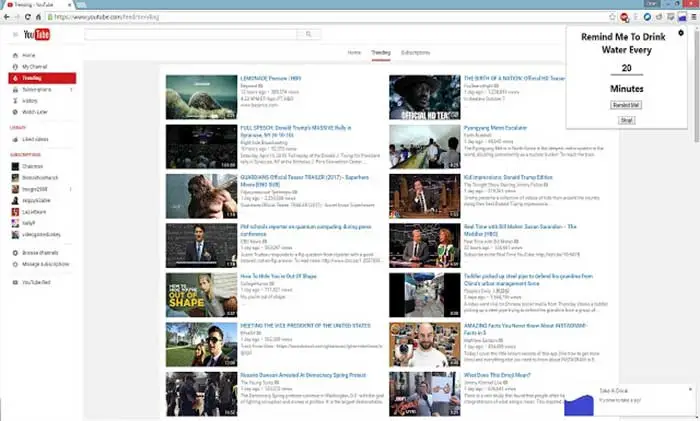The image size is (700, 421).
Task: Click the red adblock extension icon
Action: 624,17
